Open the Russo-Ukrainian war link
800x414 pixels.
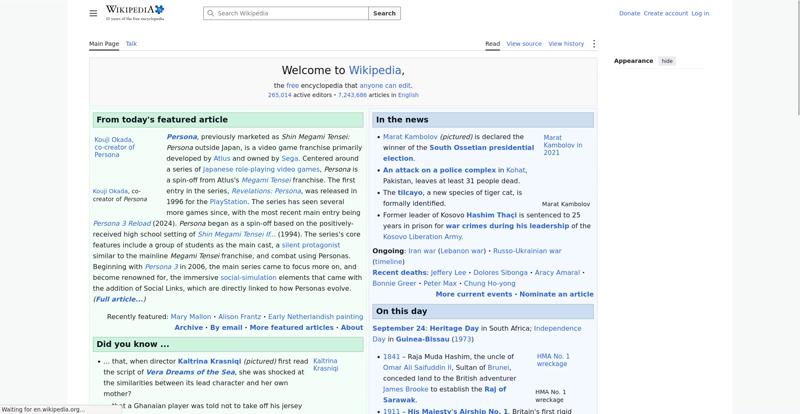527,251
